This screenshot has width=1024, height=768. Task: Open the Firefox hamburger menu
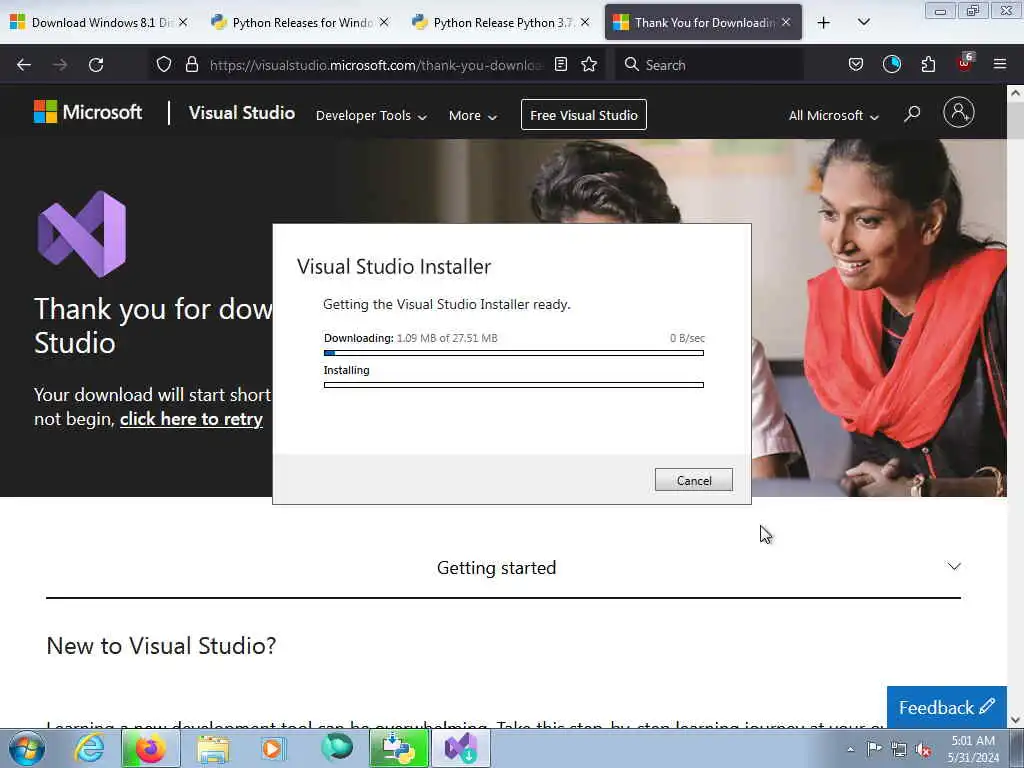[x=999, y=64]
